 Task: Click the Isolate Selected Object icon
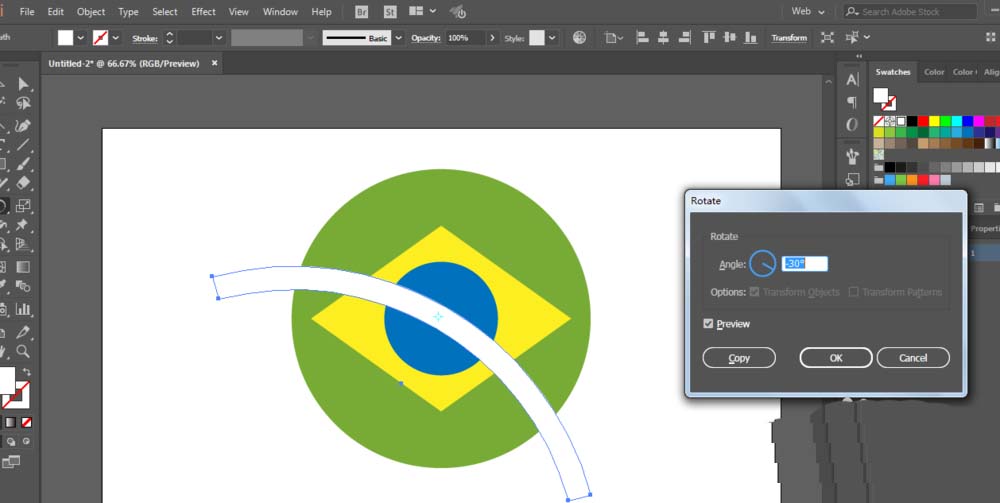tap(827, 38)
